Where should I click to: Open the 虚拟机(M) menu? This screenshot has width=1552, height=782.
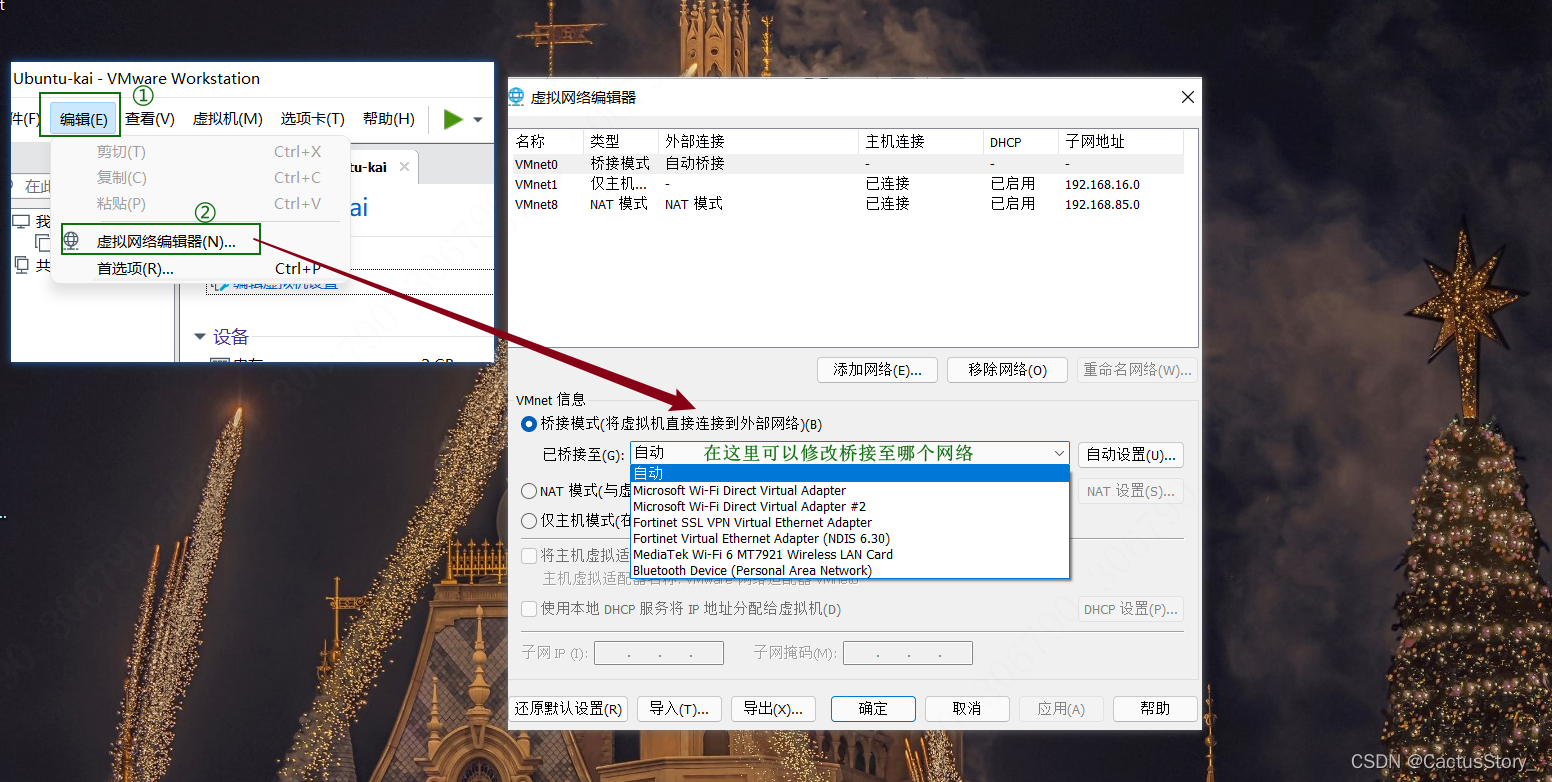228,119
